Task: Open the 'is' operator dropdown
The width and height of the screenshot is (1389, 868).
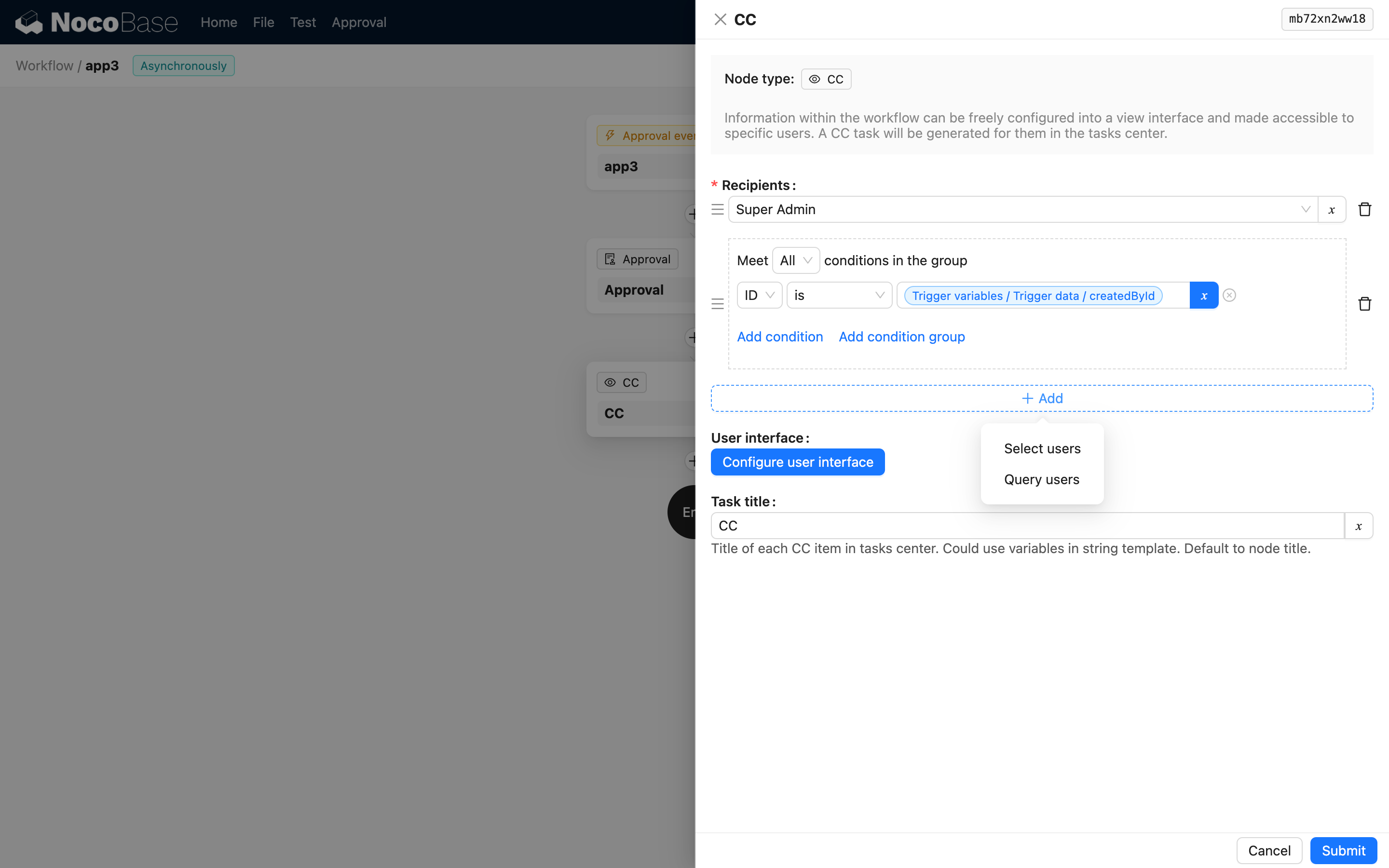Action: coord(839,295)
